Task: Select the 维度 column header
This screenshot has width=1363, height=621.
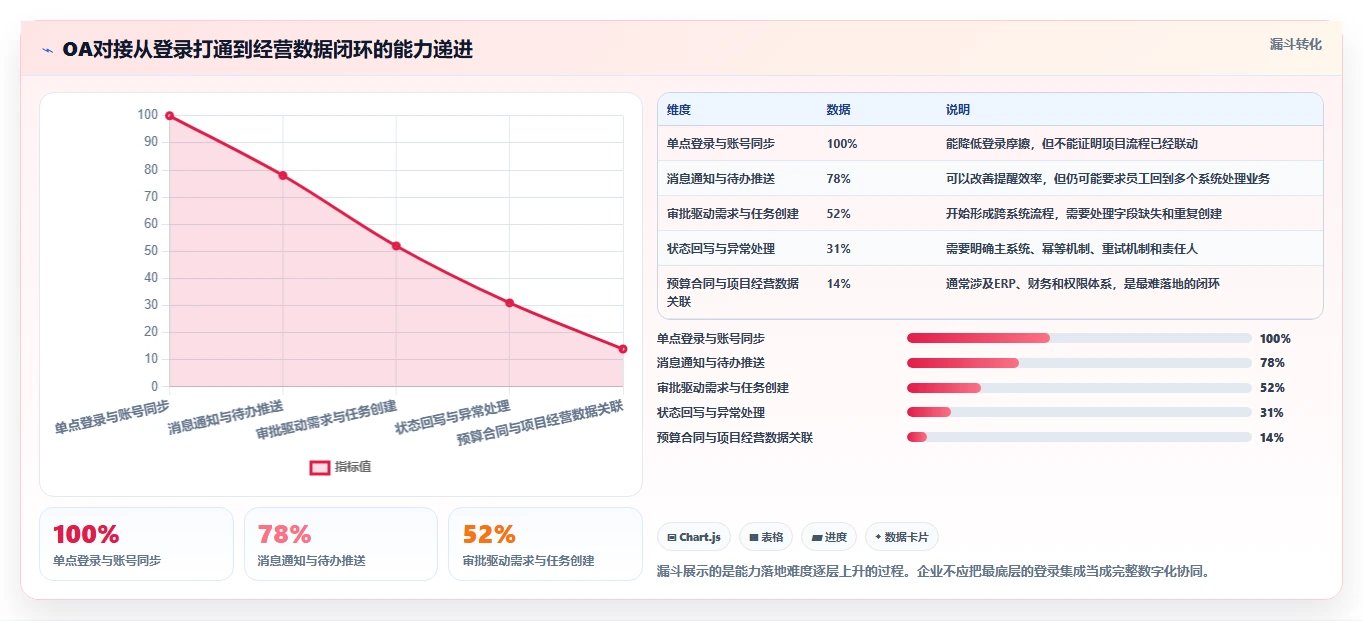Action: tap(679, 110)
